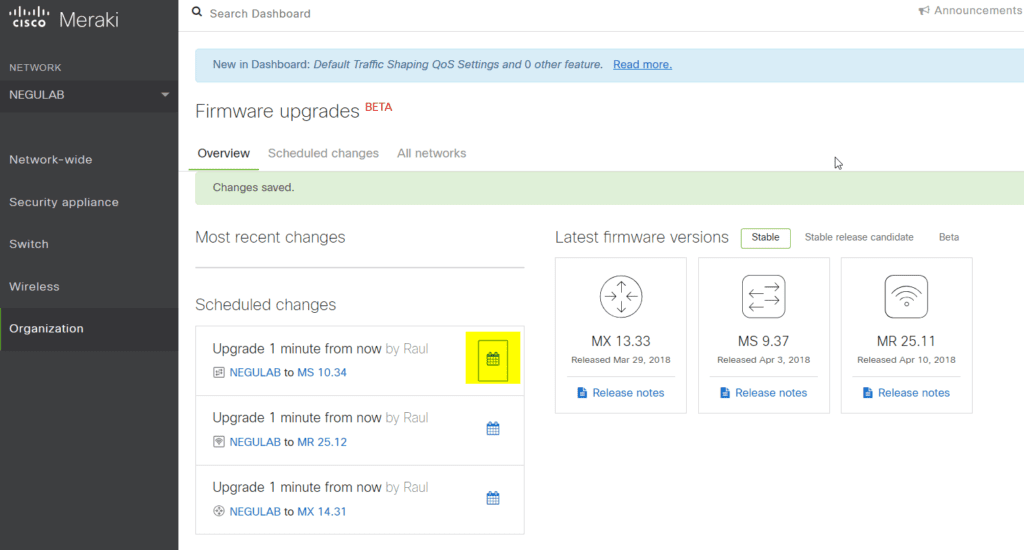Screen dimensions: 1024x550
Task: Click the MR 25.12 version link
Action: (x=322, y=442)
